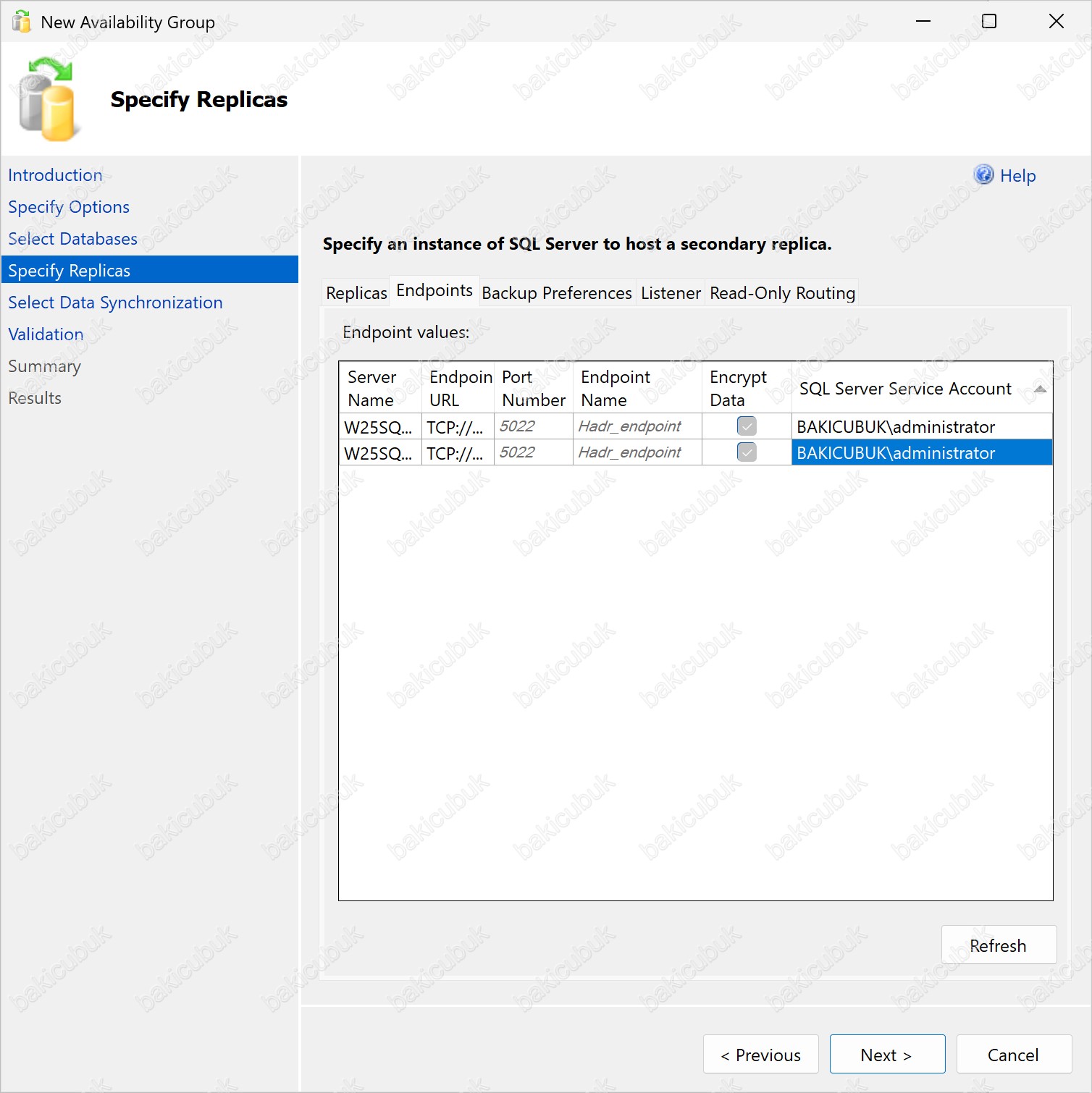Click the Next > button

(886, 1055)
